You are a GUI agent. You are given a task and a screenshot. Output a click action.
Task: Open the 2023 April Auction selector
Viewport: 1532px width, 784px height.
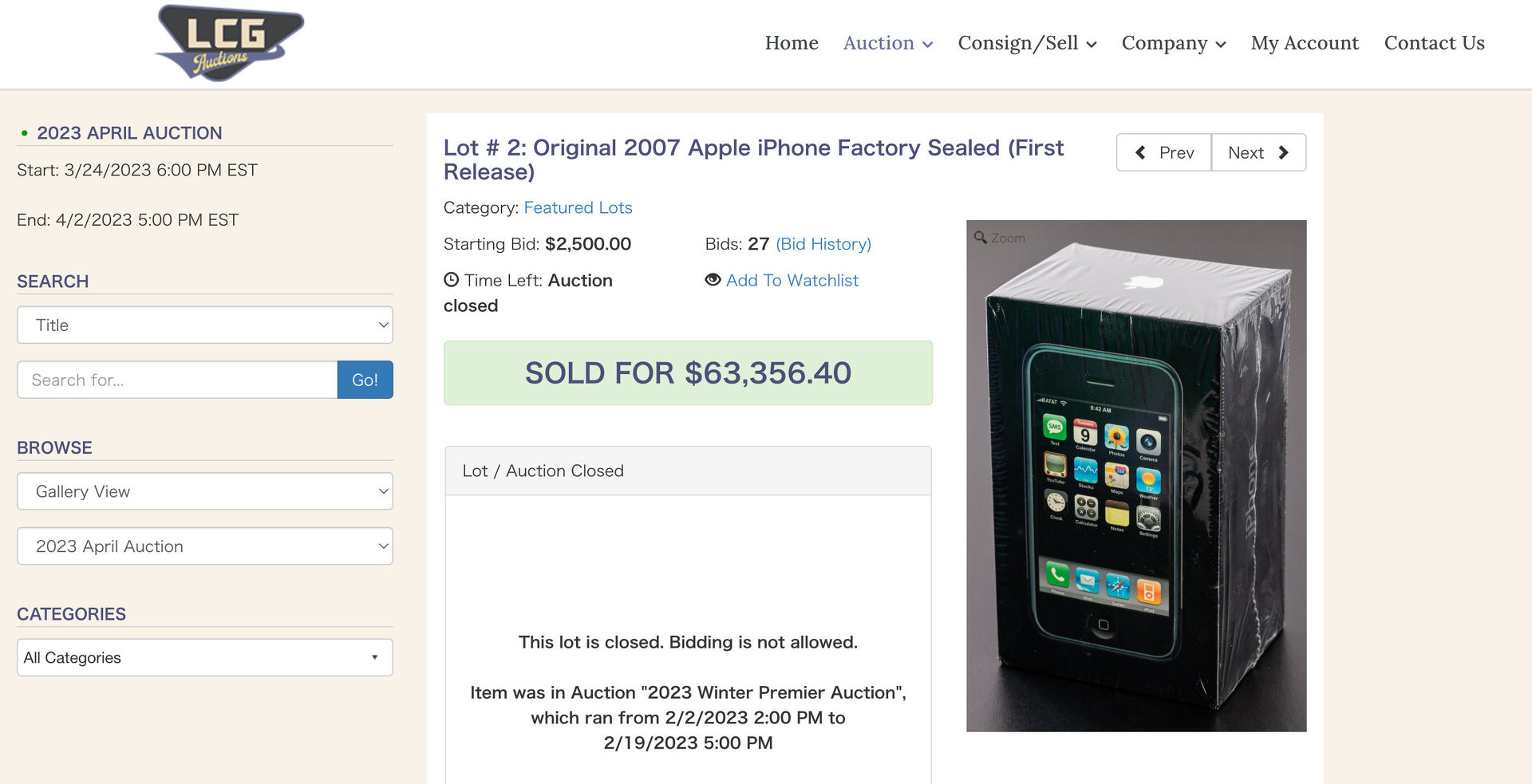[205, 546]
